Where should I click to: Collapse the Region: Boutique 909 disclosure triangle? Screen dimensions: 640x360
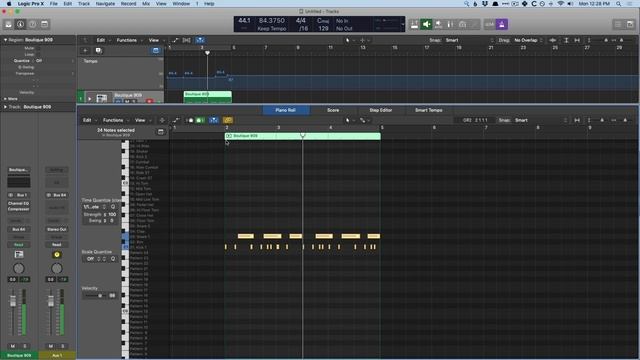[x=5, y=40]
